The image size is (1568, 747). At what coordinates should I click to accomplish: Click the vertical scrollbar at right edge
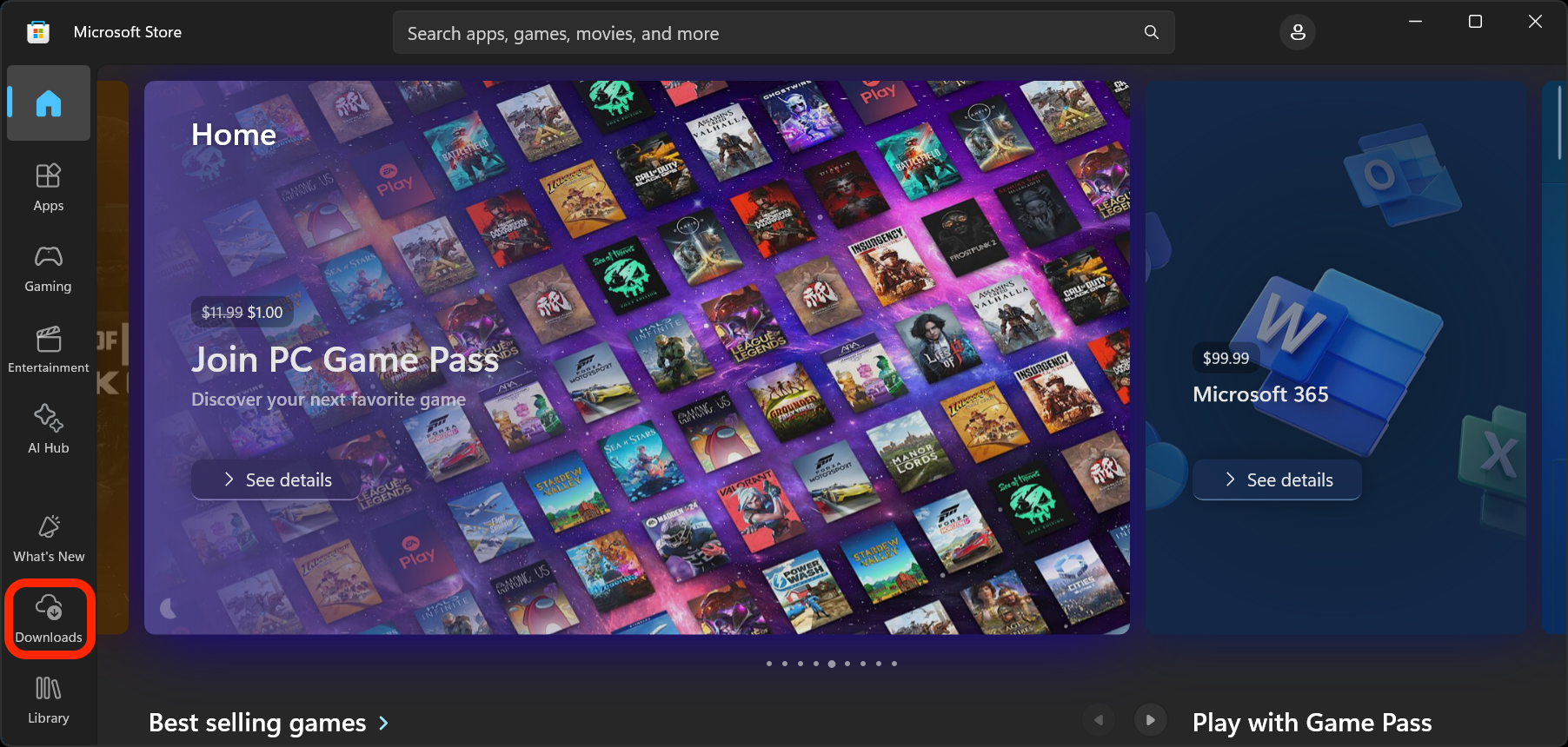pos(1560,122)
